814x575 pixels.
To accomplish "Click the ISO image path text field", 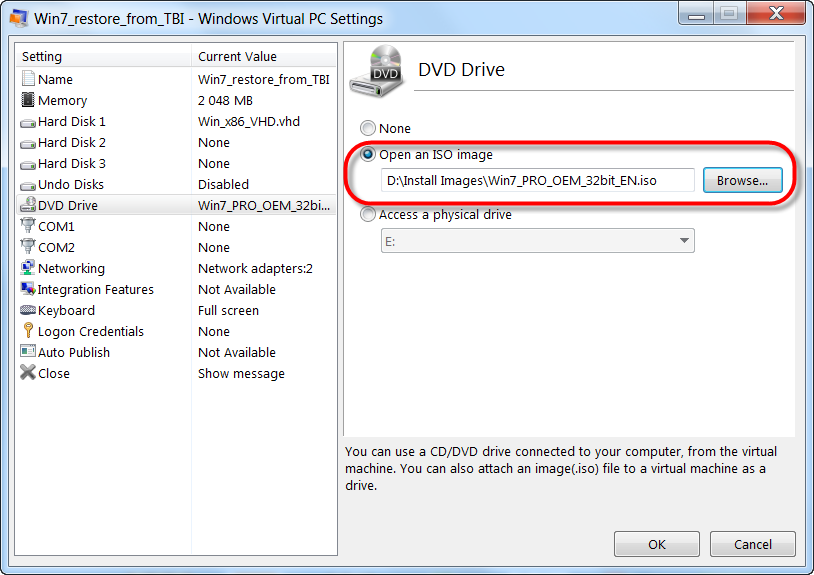I will coord(537,180).
